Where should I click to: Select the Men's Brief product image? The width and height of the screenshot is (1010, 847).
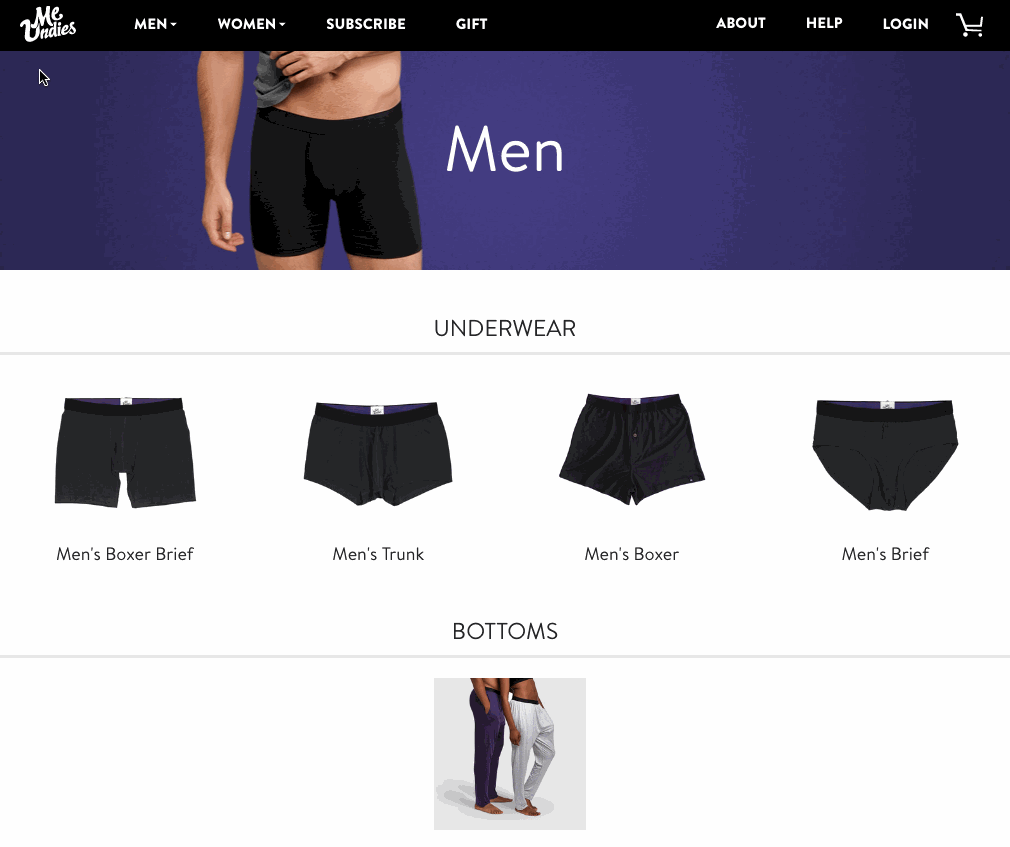tap(886, 455)
